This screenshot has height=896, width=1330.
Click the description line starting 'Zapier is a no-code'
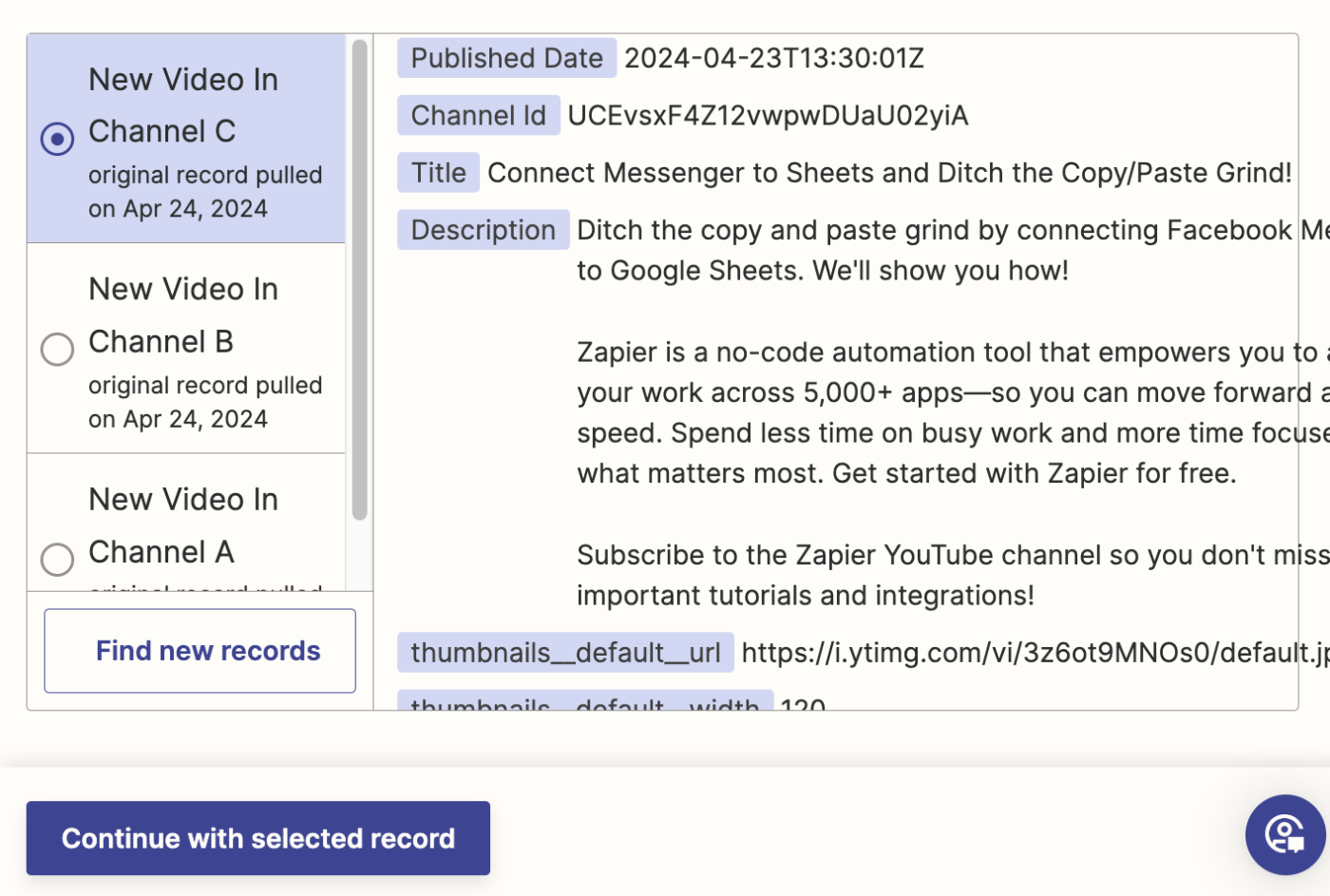(953, 353)
